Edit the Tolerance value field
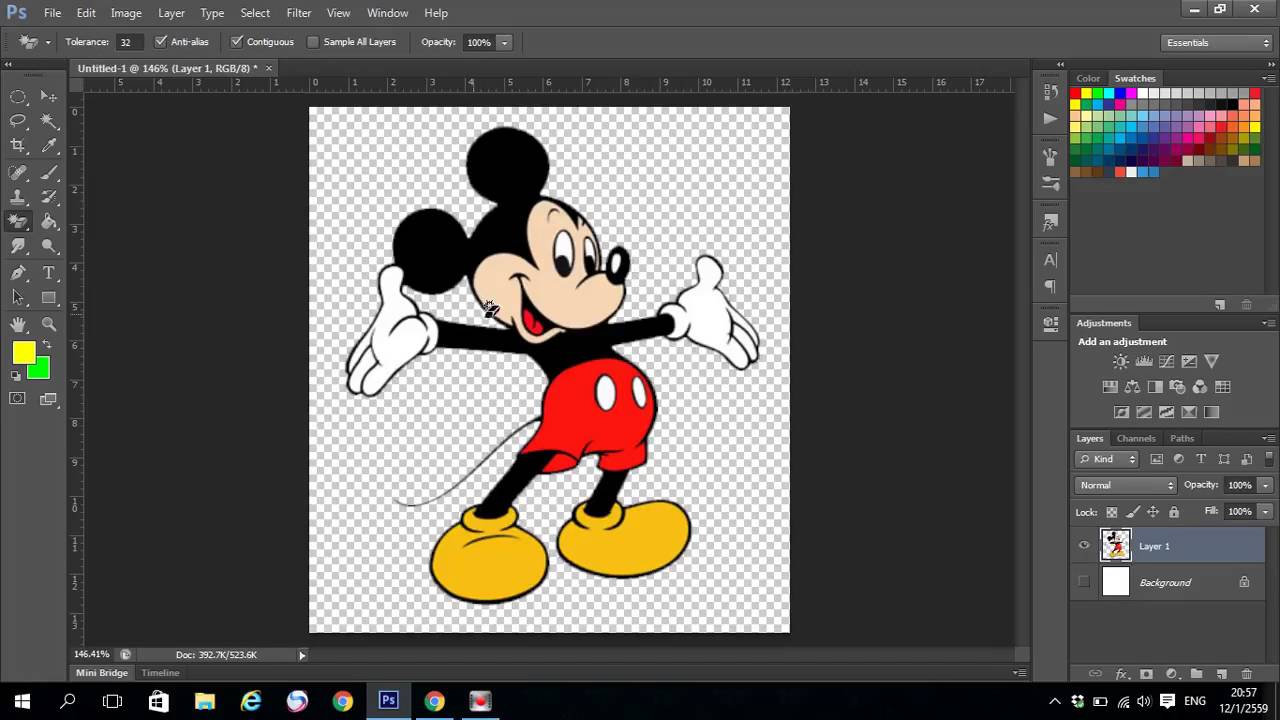This screenshot has width=1280, height=720. click(x=128, y=42)
